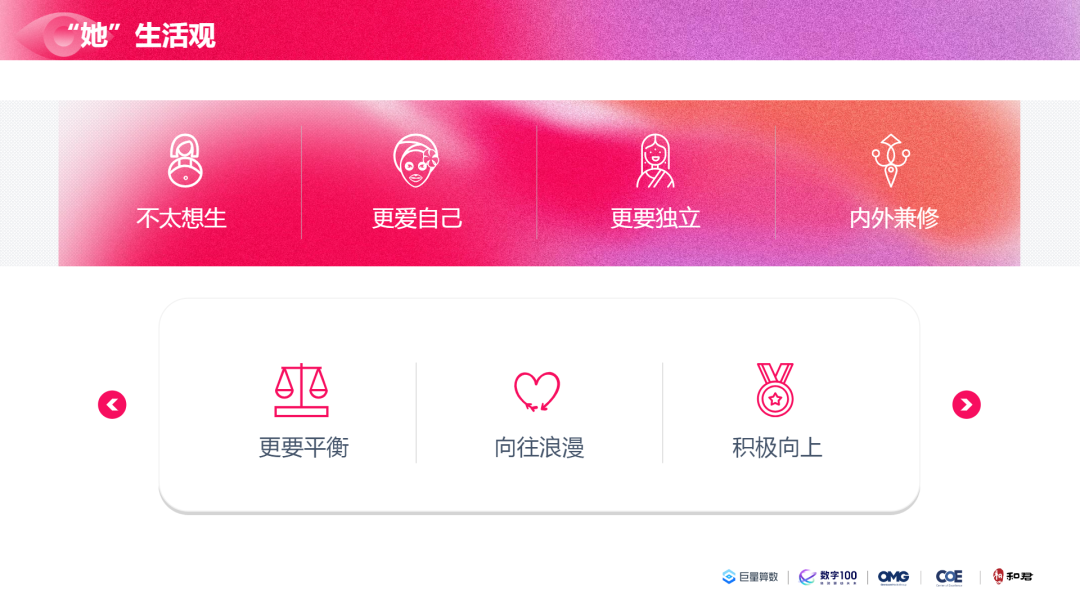Select the 更要独立 label
The image size is (1080, 608).
(655, 218)
